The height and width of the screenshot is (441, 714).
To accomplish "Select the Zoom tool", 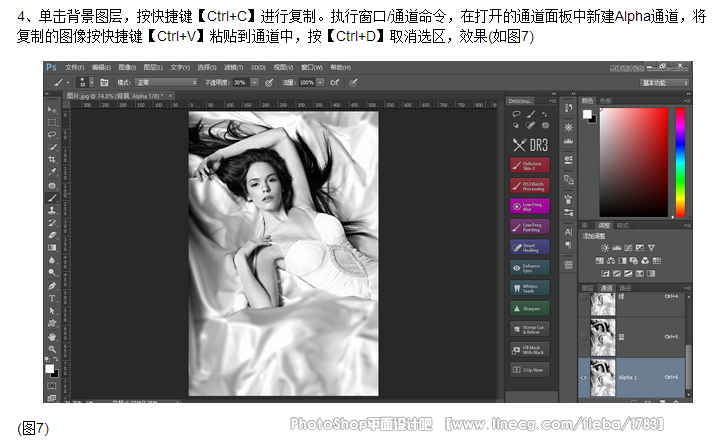I will pyautogui.click(x=52, y=349).
